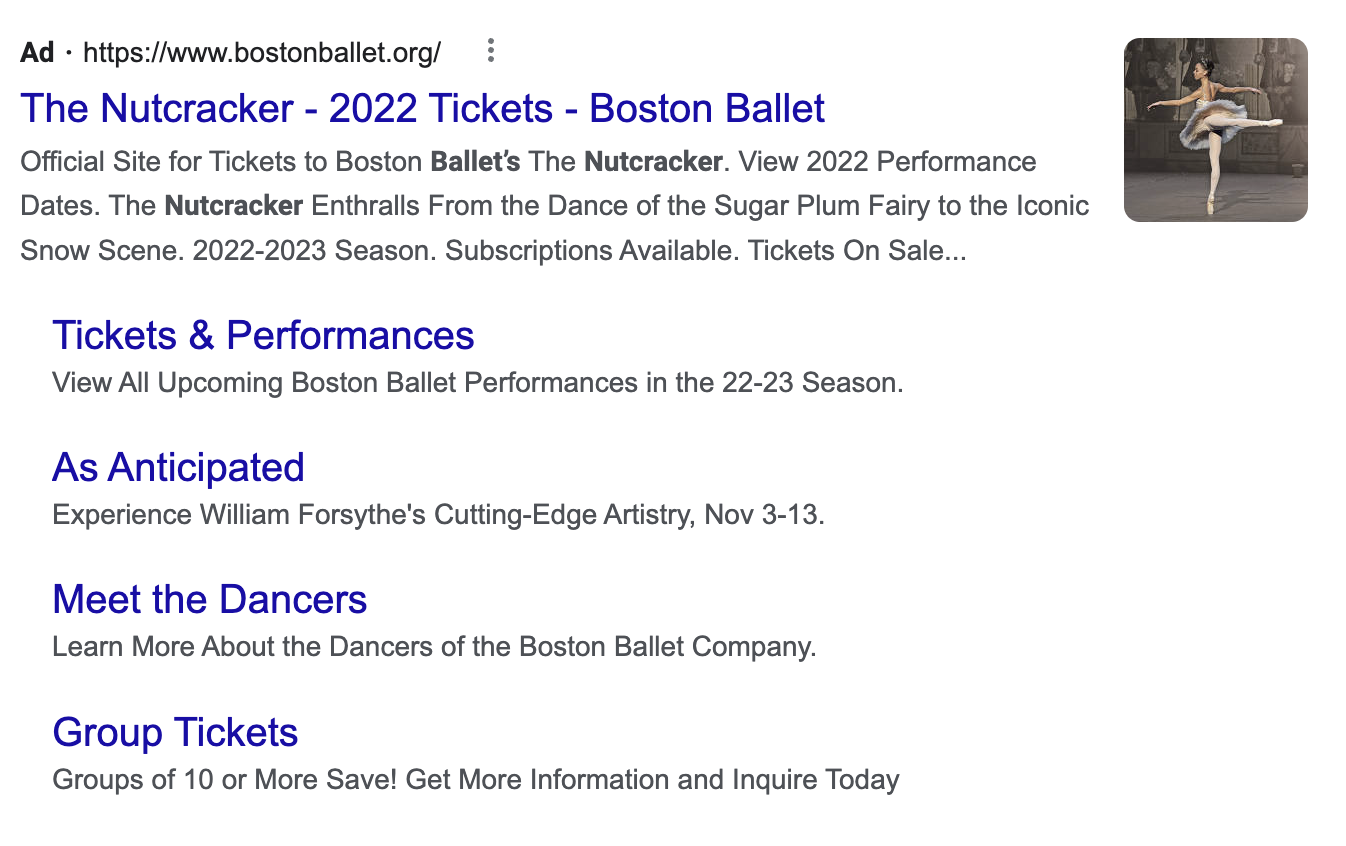Open the ballerina thumbnail image
The height and width of the screenshot is (846, 1346).
pos(1215,130)
